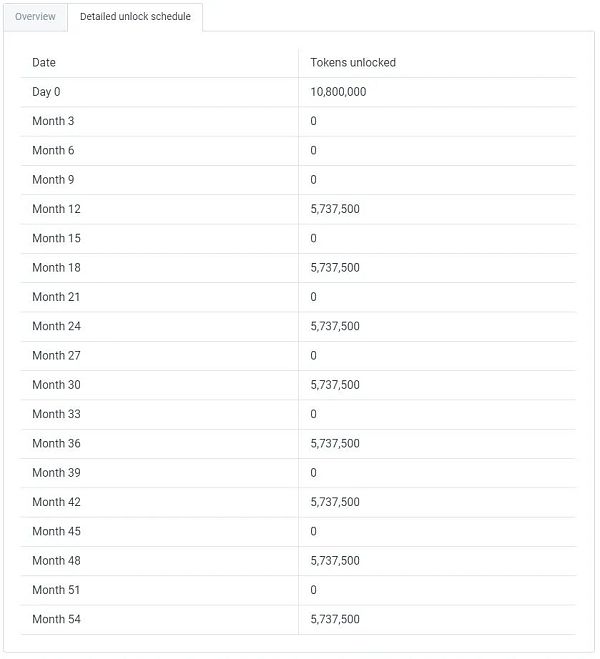Click the Date column header

[44, 63]
